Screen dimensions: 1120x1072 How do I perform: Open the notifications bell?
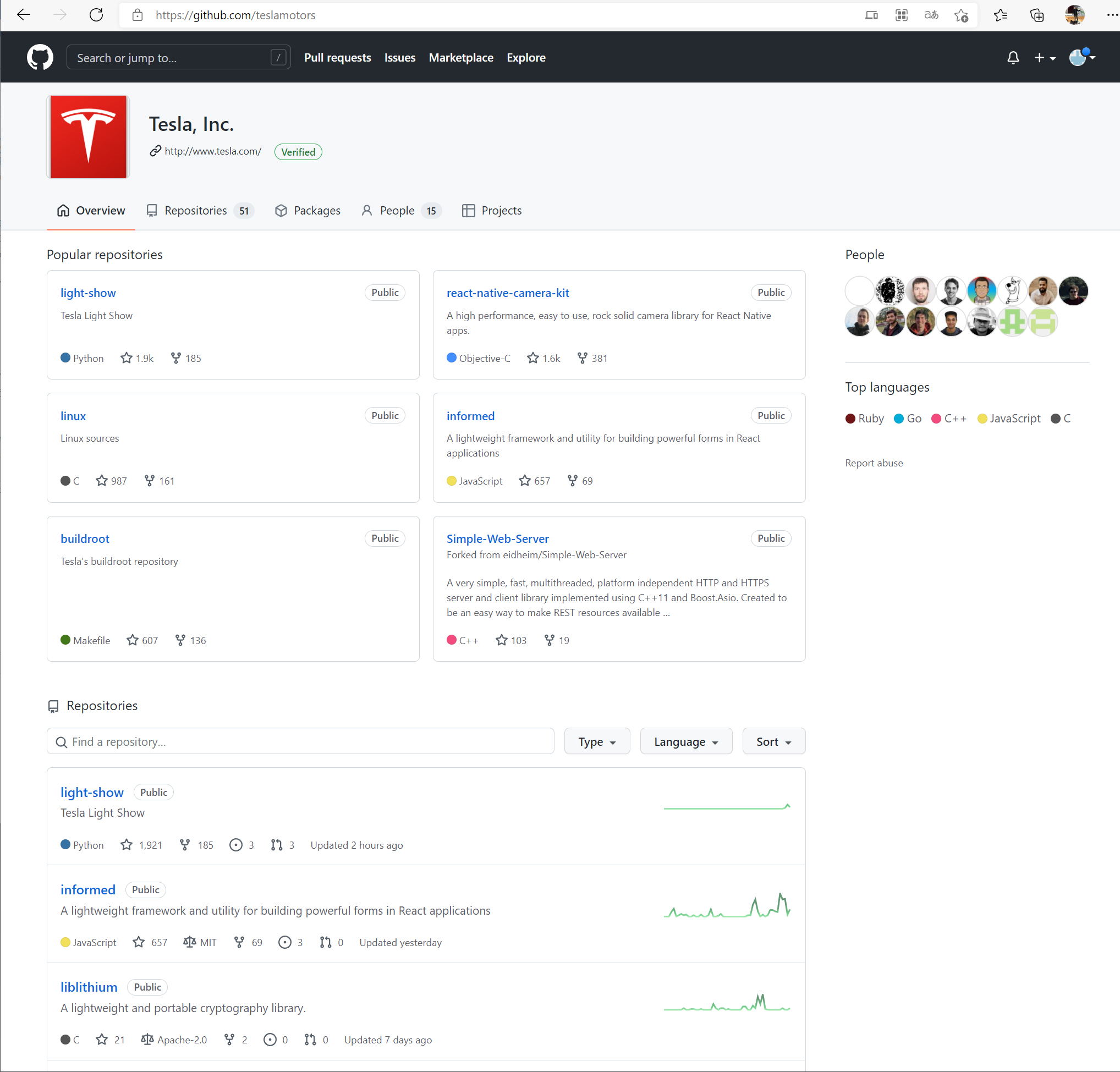1013,58
